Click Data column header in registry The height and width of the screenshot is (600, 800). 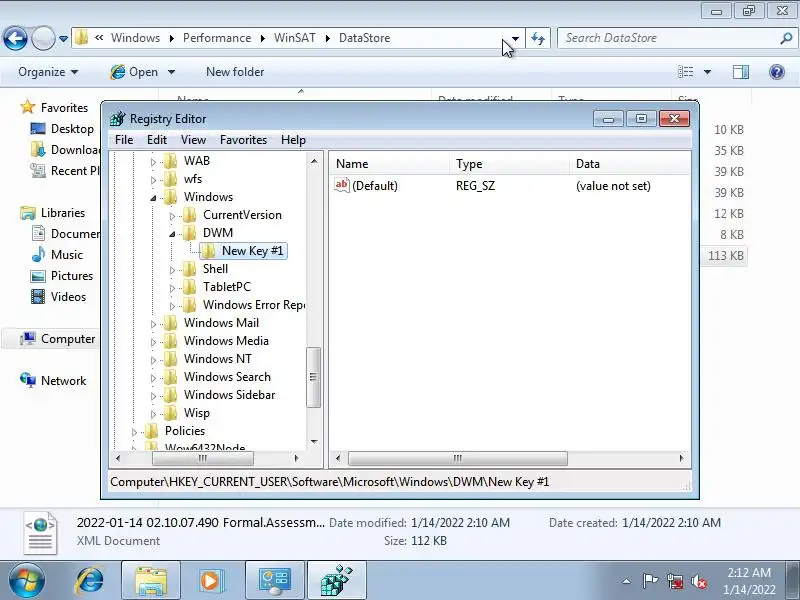point(630,164)
